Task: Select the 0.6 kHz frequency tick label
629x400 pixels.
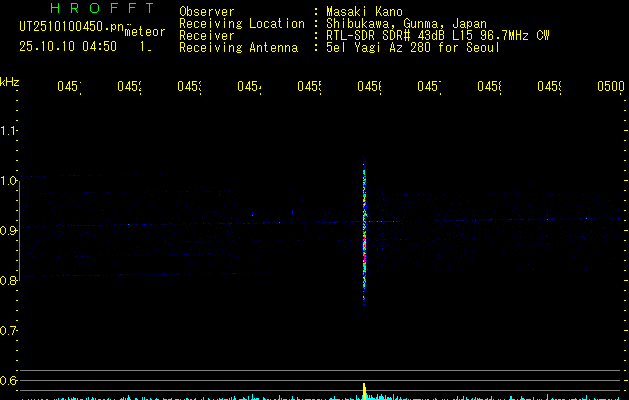Action: (x=9, y=381)
